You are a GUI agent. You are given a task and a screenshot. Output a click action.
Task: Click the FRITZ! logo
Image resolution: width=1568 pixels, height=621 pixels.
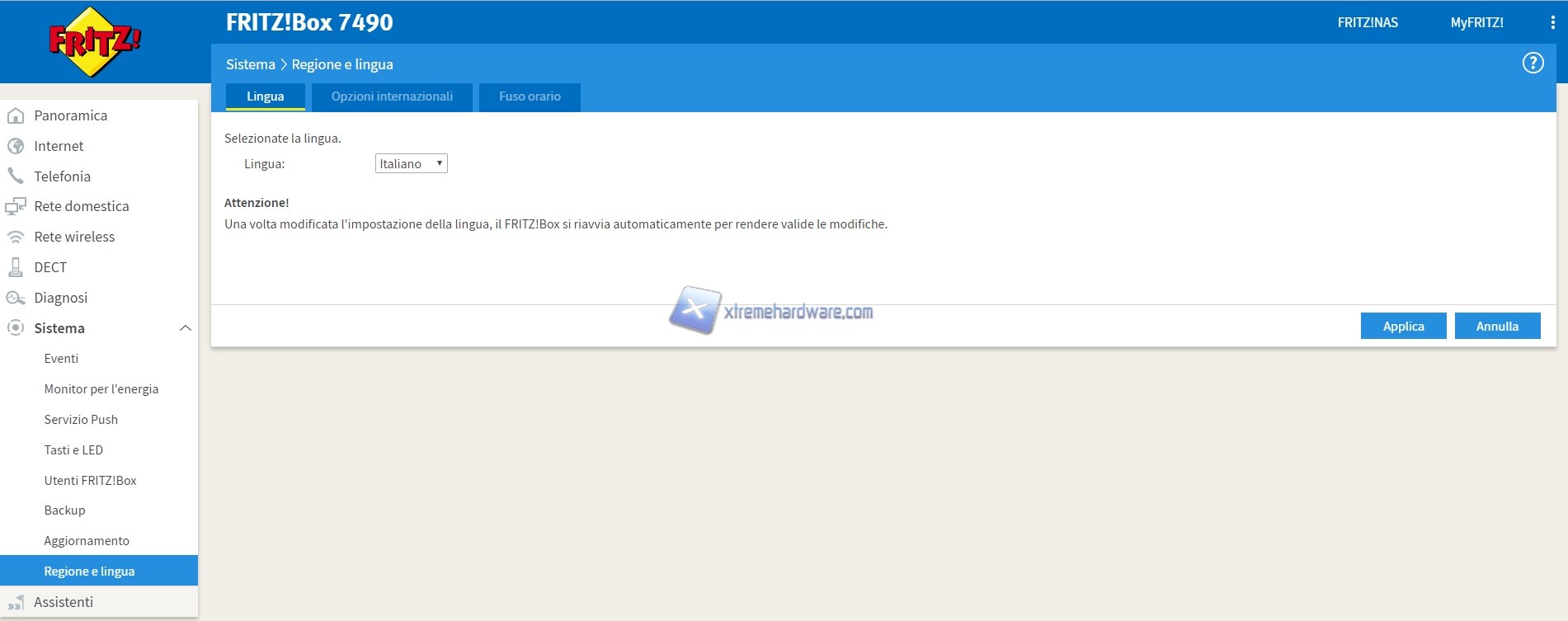click(94, 41)
